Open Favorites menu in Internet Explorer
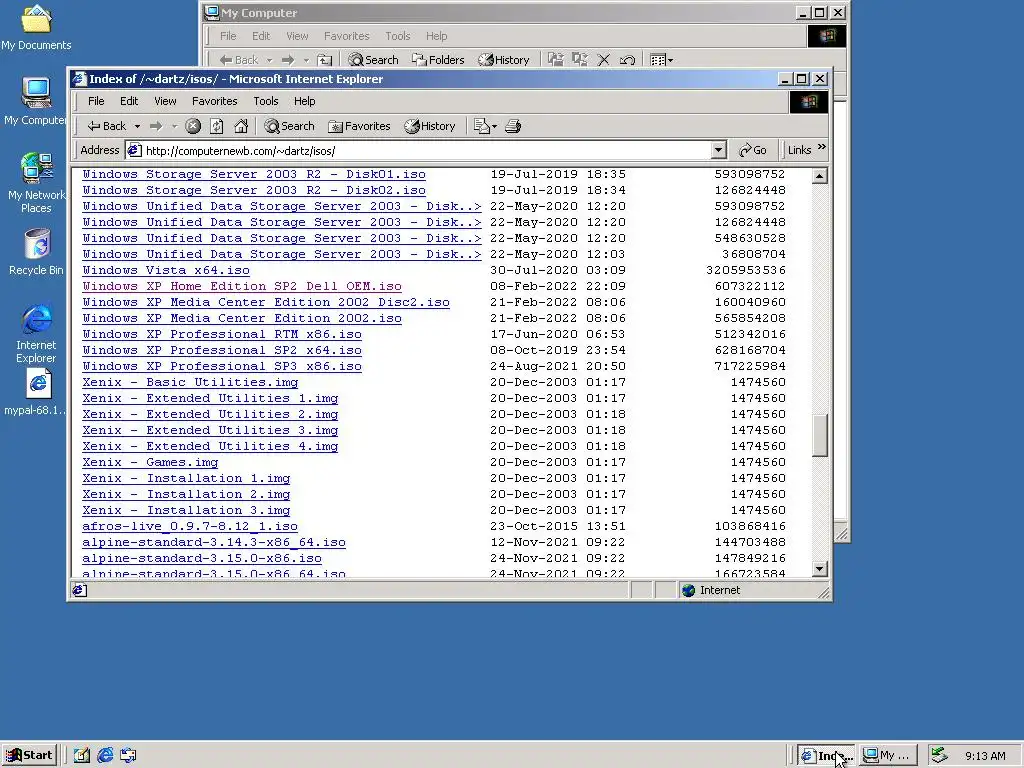Image resolution: width=1024 pixels, height=768 pixels. click(214, 101)
